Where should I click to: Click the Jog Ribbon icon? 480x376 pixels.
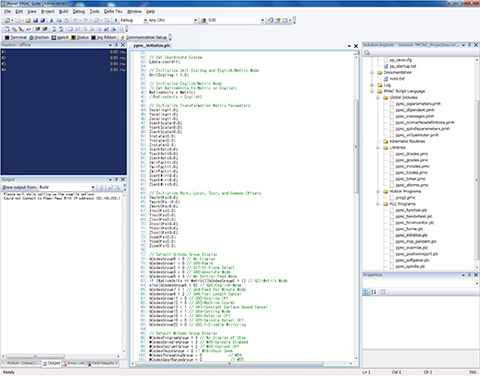(x=94, y=37)
